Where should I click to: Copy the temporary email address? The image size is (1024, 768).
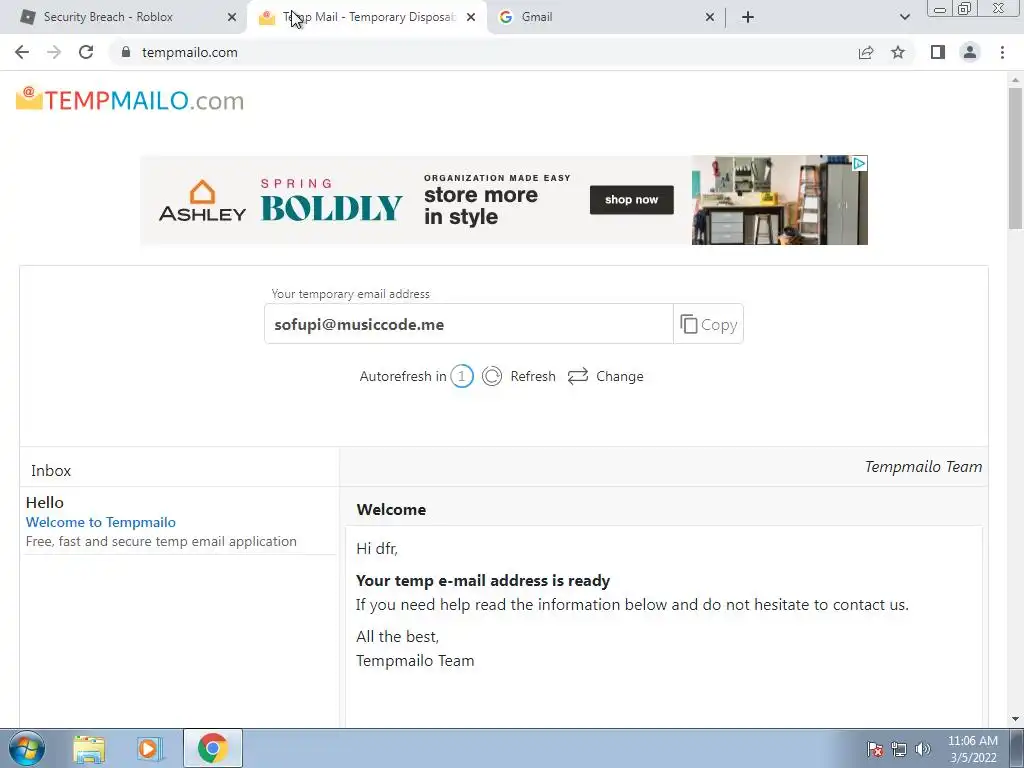[709, 324]
